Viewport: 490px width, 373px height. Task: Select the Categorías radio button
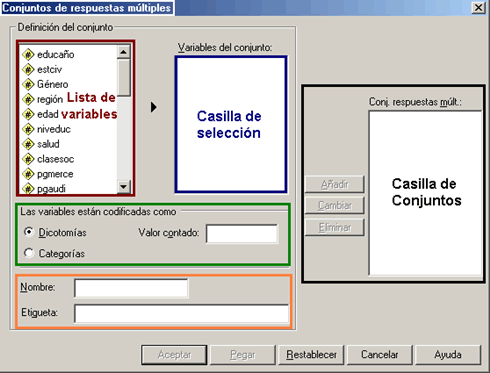(29, 253)
